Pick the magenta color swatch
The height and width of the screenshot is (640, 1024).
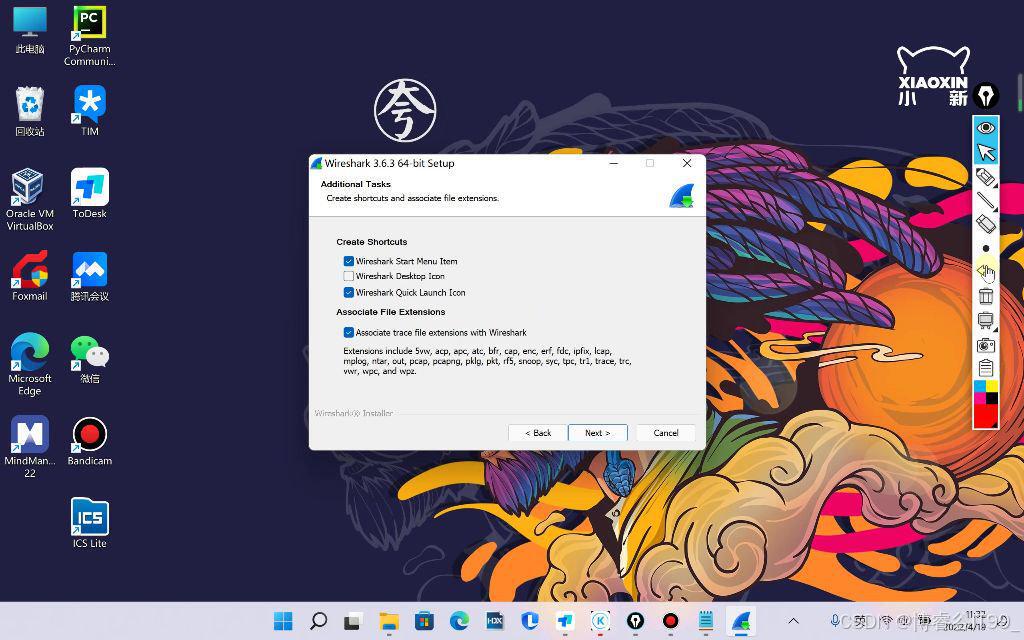(980, 398)
